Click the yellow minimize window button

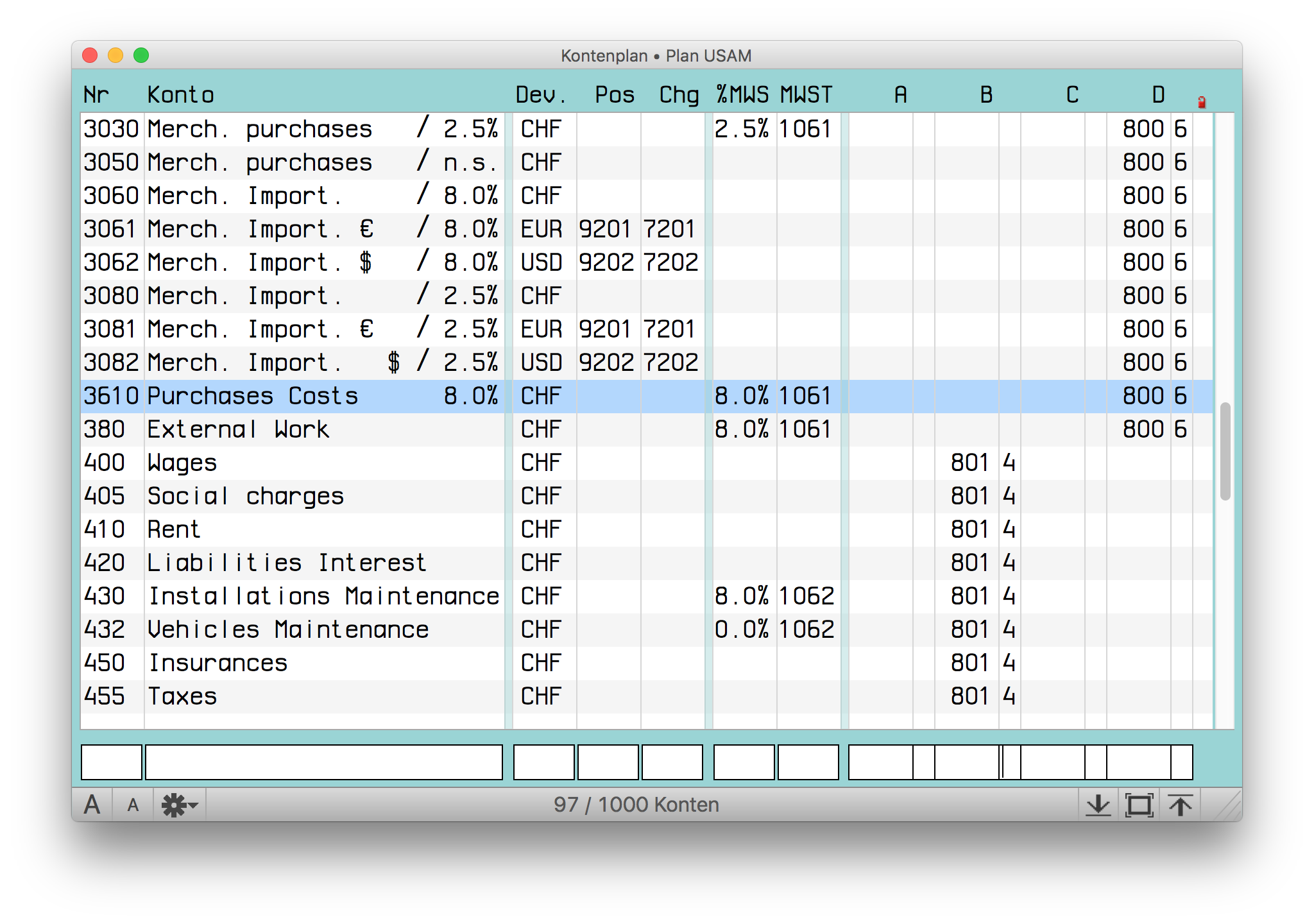(115, 56)
